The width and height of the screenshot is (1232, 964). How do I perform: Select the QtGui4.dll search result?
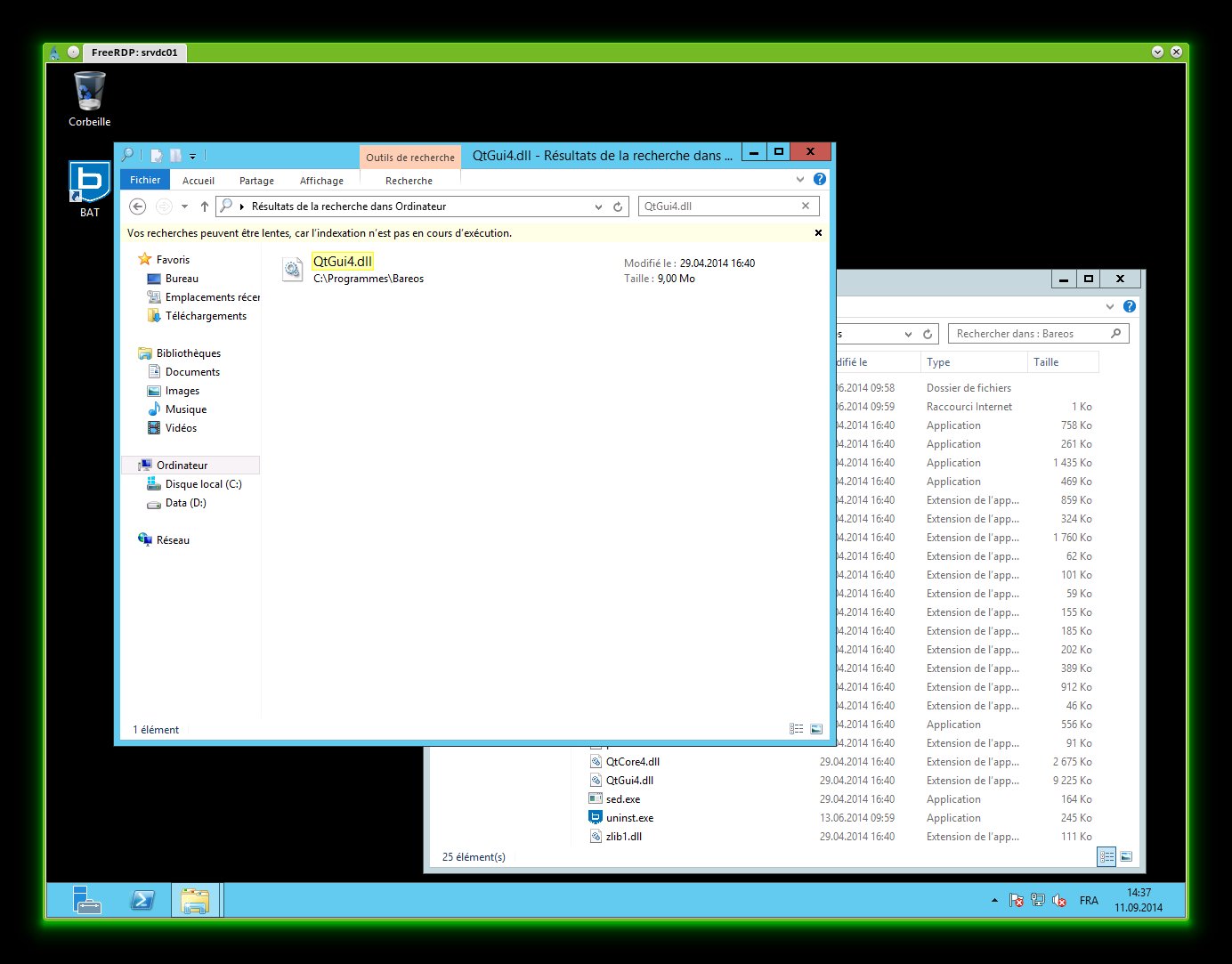pyautogui.click(x=343, y=262)
